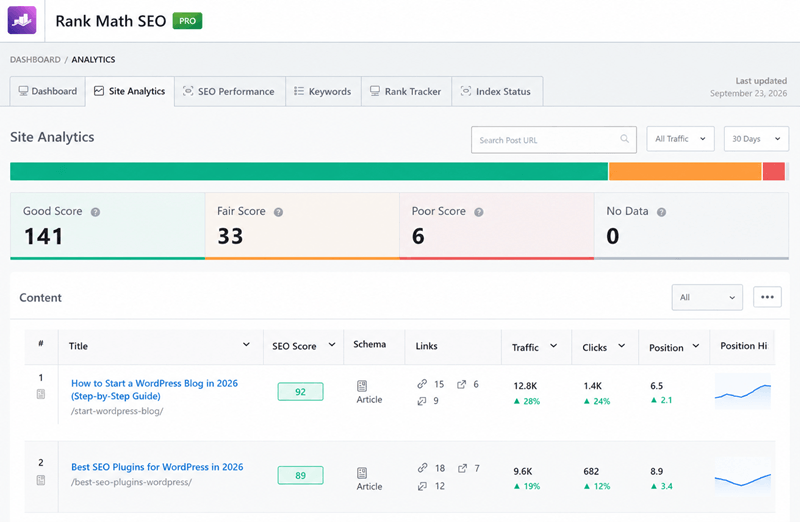This screenshot has width=800, height=522.
Task: Open the help icon beside No Data
Action: pos(661,212)
